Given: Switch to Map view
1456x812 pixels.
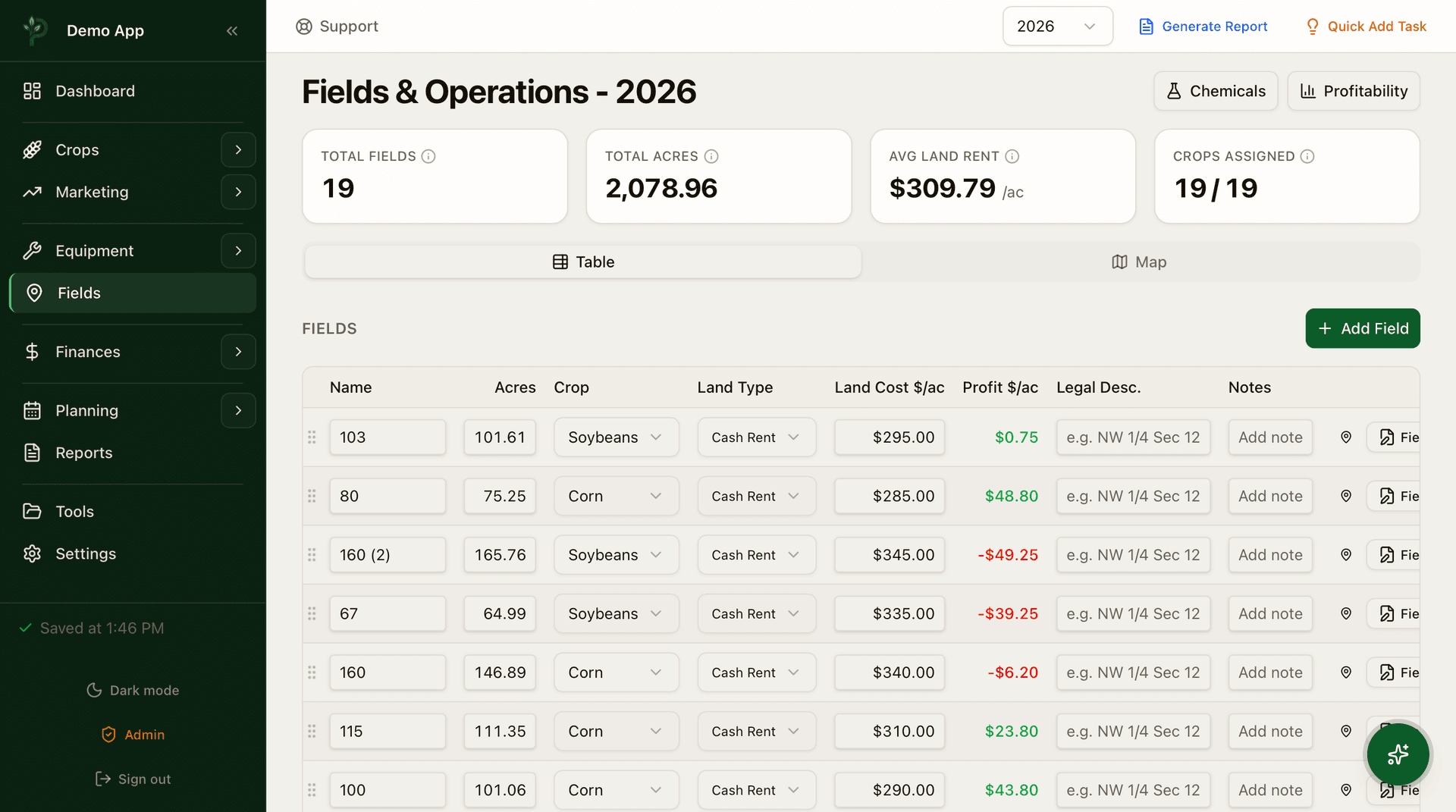Looking at the screenshot, I should coord(1139,262).
